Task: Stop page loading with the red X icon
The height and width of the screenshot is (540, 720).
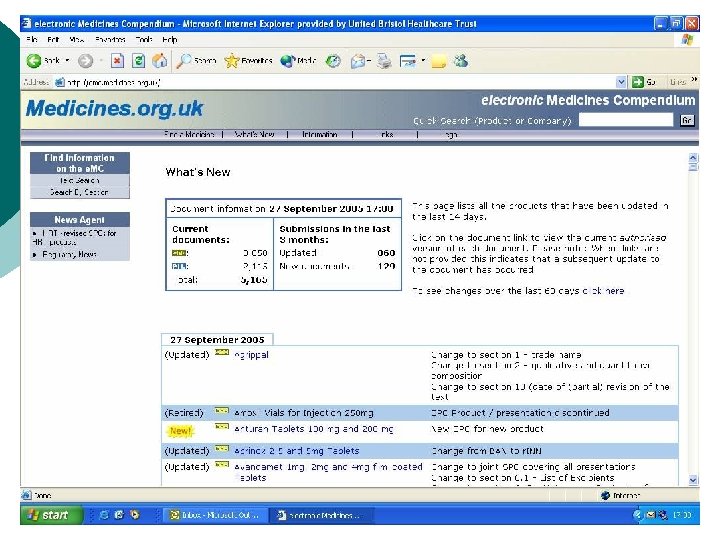Action: [118, 61]
